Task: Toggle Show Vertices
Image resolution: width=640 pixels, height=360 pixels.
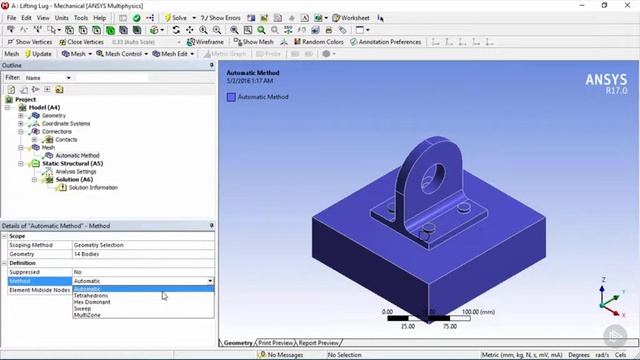Action: (30, 42)
